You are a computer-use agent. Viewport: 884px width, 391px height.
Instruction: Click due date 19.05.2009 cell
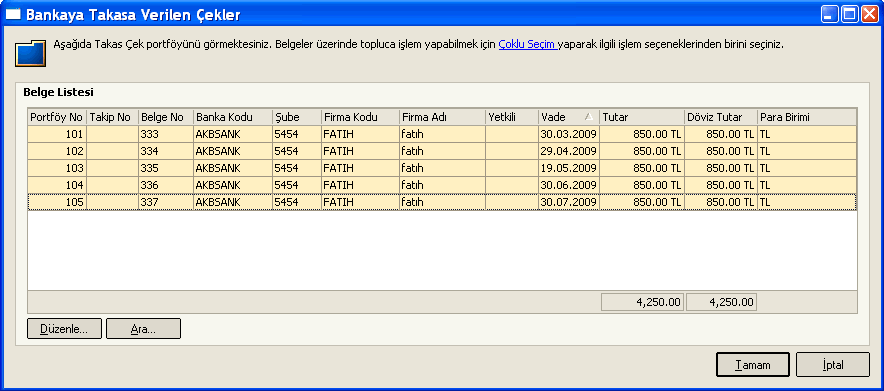tap(568, 168)
